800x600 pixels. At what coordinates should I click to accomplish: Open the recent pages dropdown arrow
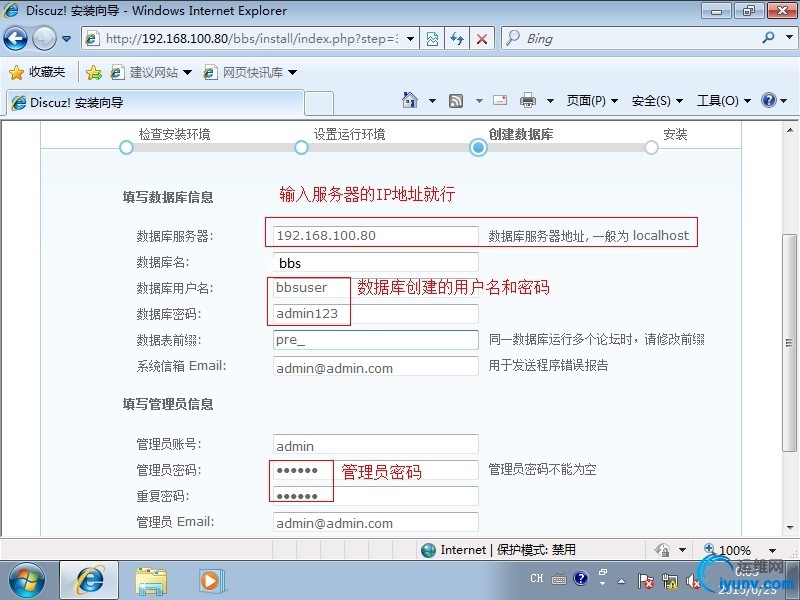66,39
